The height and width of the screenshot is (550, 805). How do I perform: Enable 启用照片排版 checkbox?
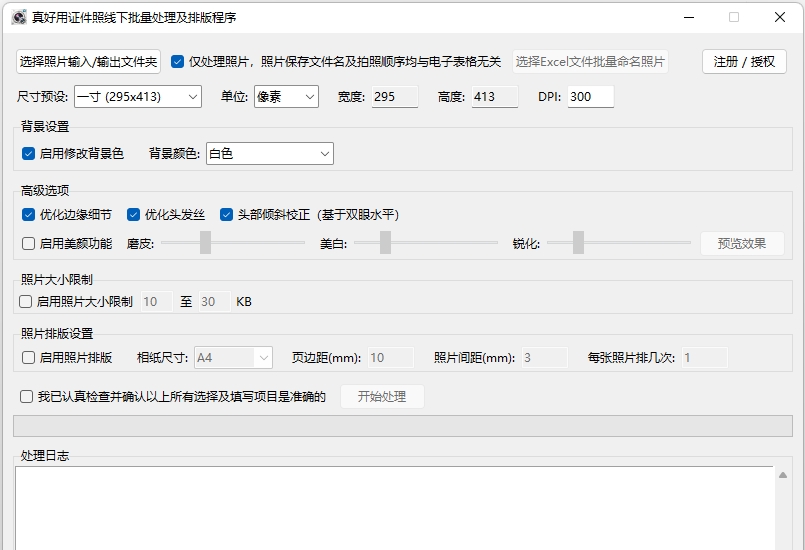coord(28,357)
